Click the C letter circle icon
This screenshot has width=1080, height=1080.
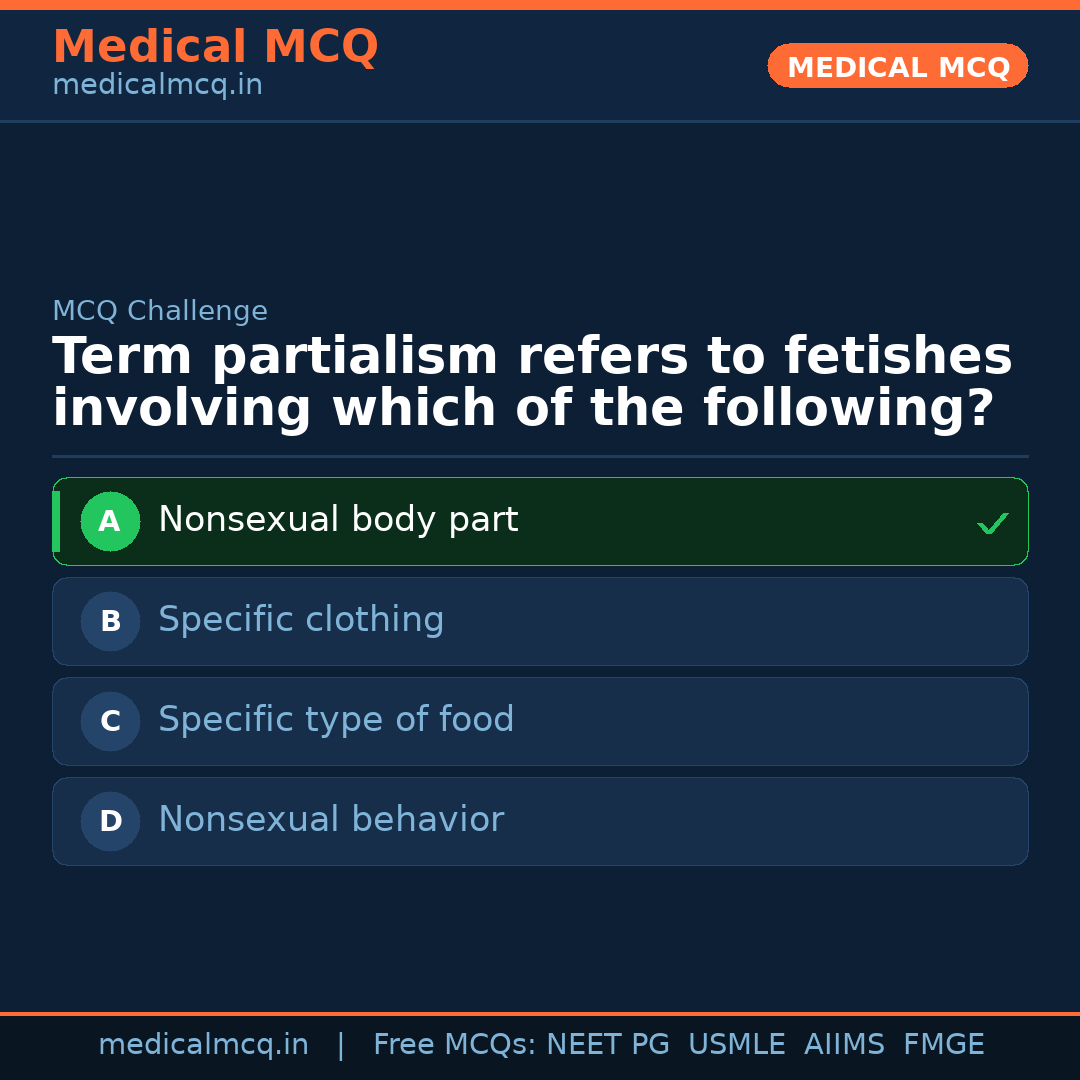point(110,721)
